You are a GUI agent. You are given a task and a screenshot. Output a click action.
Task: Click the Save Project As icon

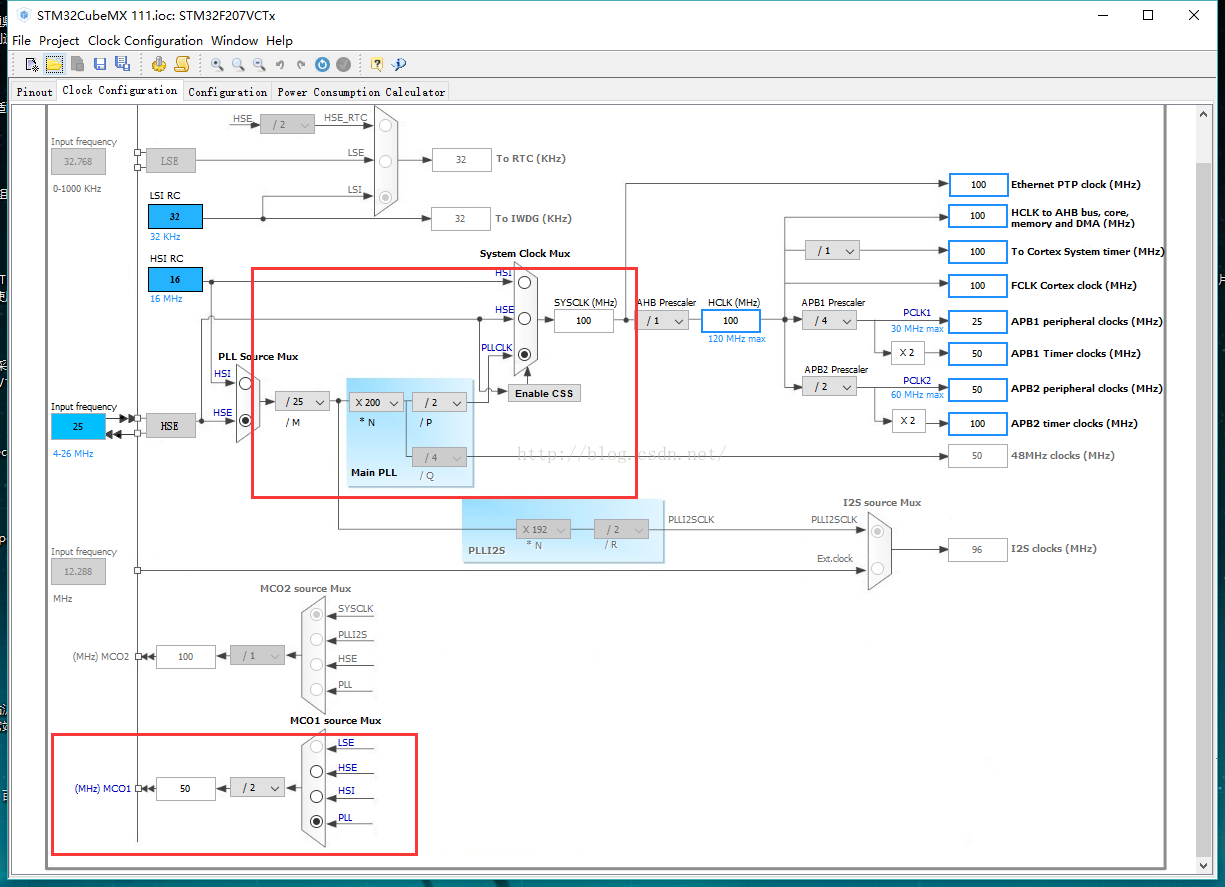tap(122, 64)
